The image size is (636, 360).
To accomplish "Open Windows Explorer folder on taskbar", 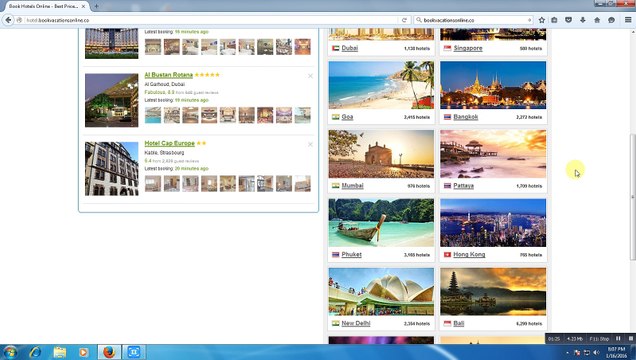I will (x=59, y=352).
